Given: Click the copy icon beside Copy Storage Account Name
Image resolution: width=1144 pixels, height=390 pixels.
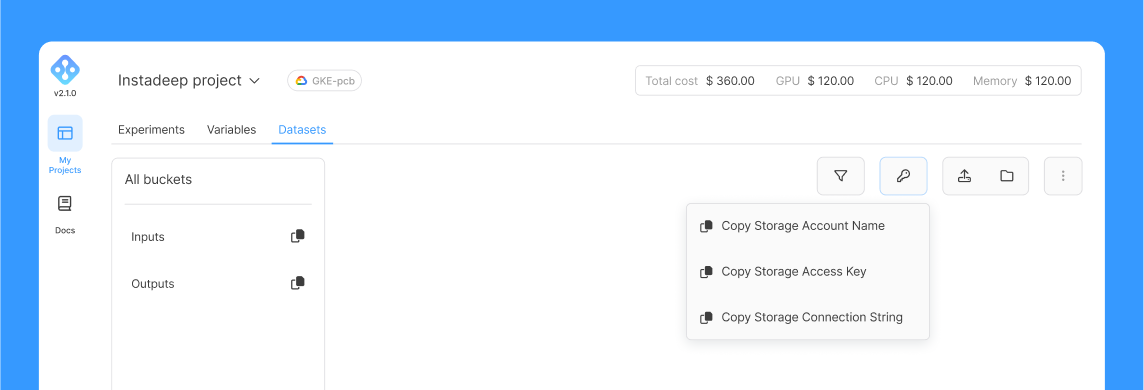Looking at the screenshot, I should click(x=706, y=226).
